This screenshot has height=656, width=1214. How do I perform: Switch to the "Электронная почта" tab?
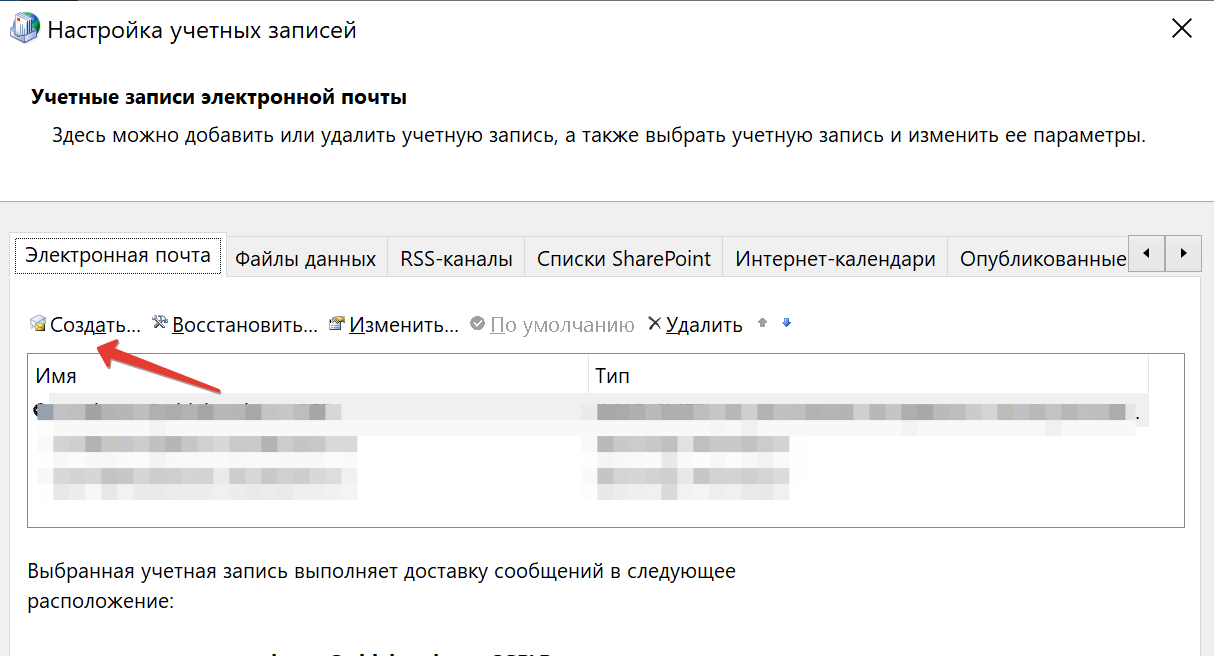(118, 255)
